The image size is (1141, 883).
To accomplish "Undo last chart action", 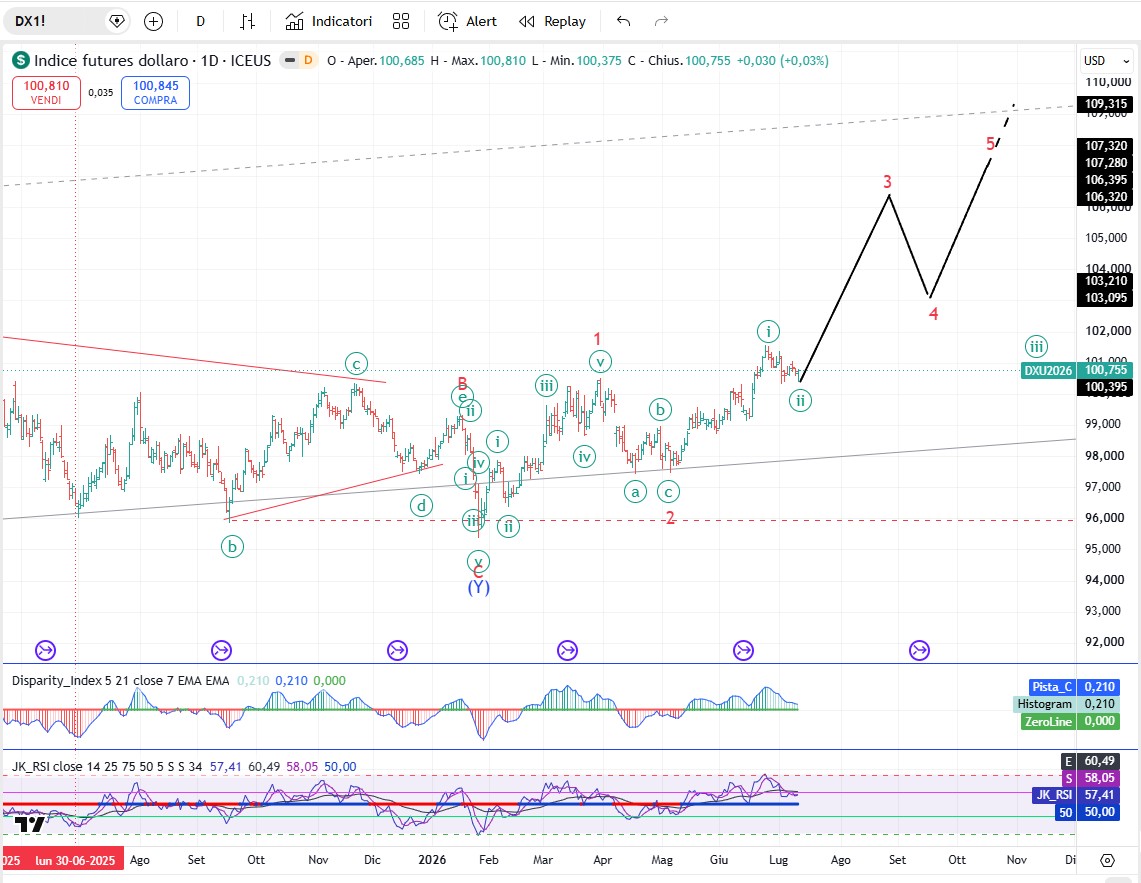I will [623, 21].
